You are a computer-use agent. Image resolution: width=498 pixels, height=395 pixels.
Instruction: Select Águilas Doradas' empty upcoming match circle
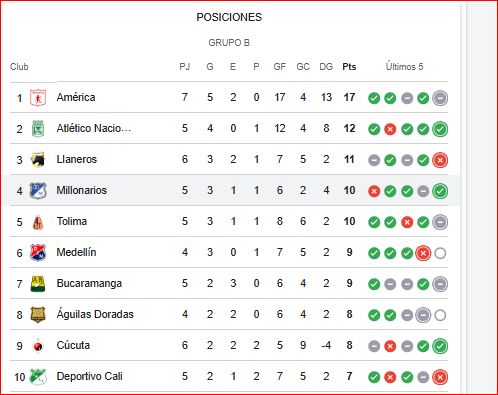click(440, 315)
